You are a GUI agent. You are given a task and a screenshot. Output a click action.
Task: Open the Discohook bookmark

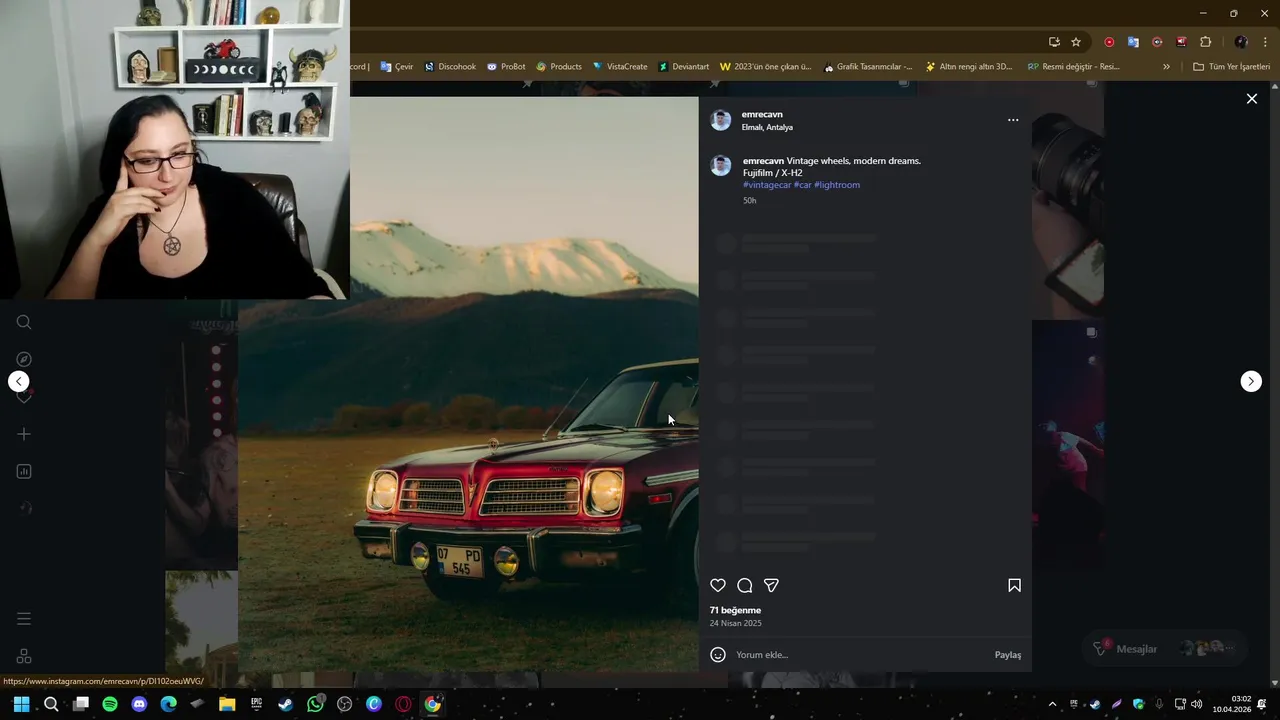[x=450, y=67]
